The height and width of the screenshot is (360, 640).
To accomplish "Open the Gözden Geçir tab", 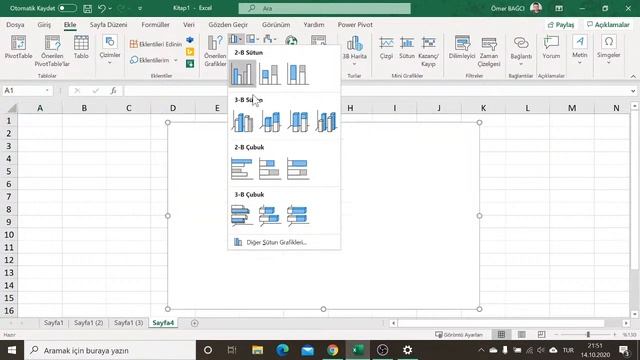I will 228,24.
